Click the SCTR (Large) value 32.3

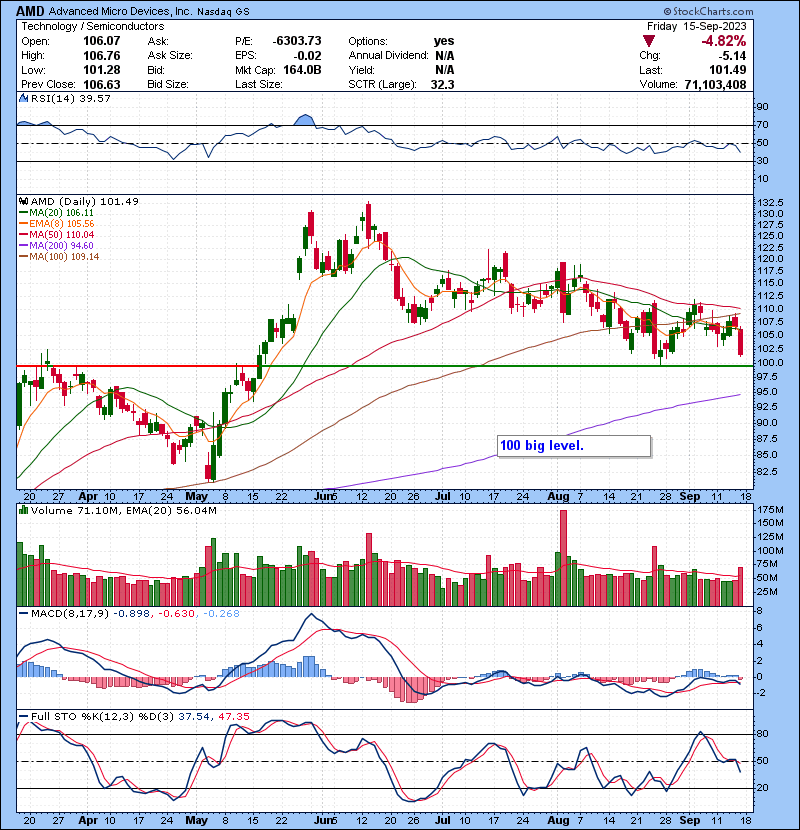click(442, 84)
